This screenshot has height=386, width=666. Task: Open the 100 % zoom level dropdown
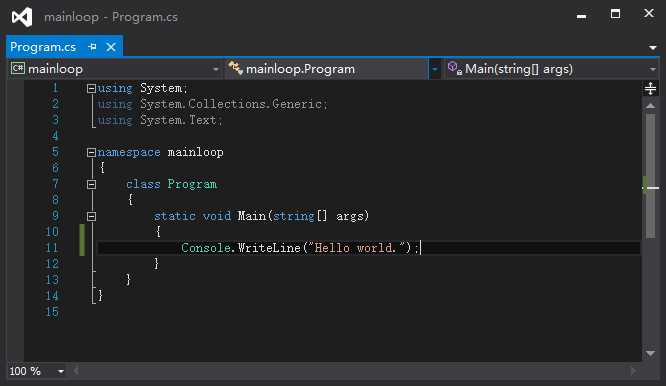(61, 372)
